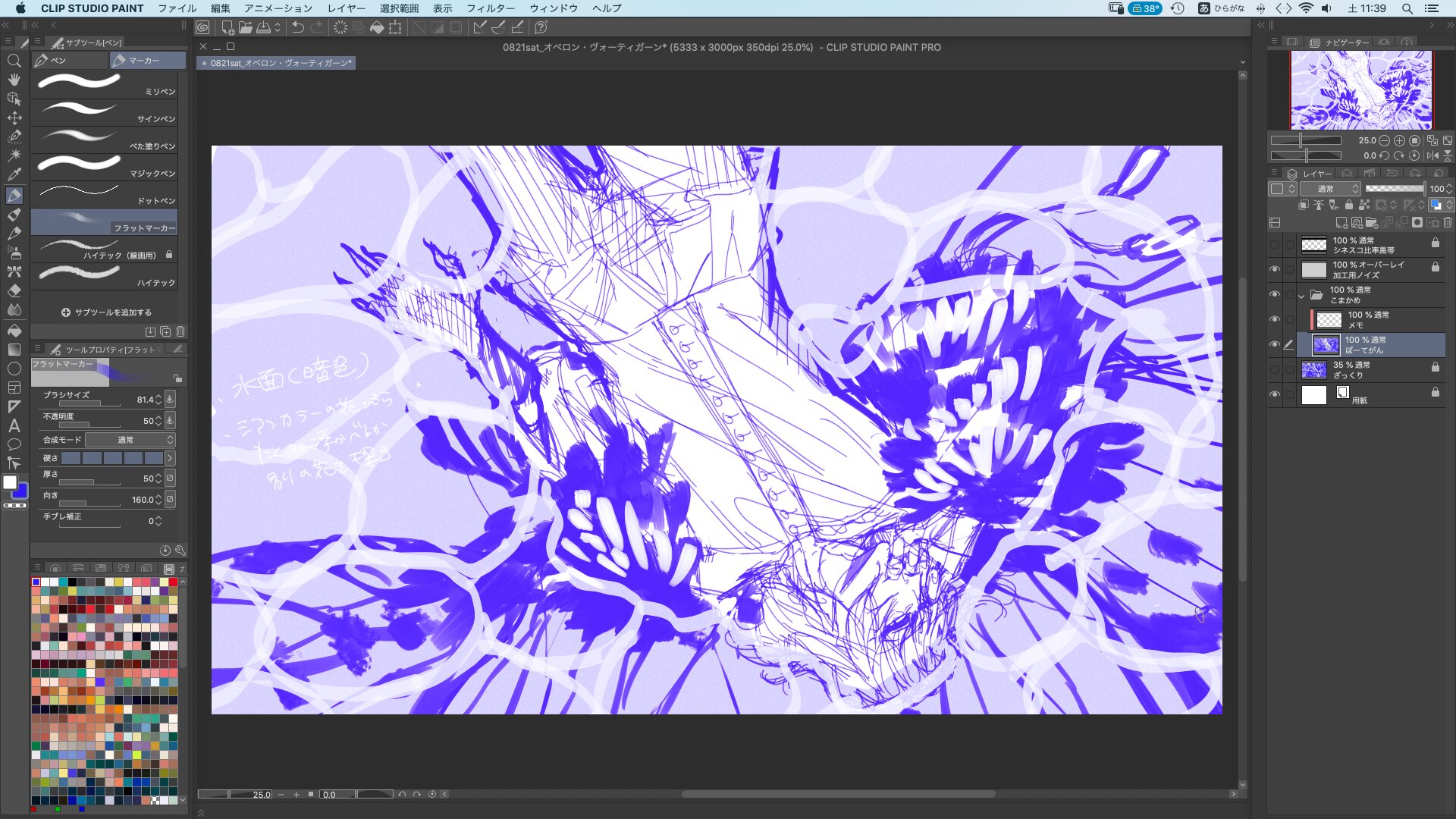Select the Hand move tool
Viewport: 1456px width, 819px height.
(x=14, y=80)
